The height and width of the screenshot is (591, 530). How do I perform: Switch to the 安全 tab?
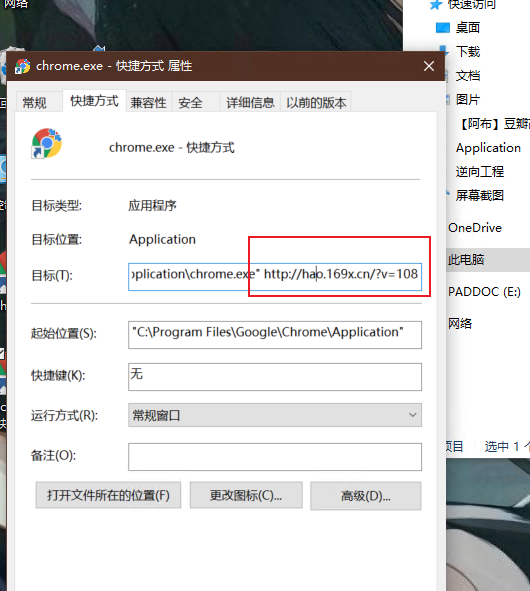[190, 103]
